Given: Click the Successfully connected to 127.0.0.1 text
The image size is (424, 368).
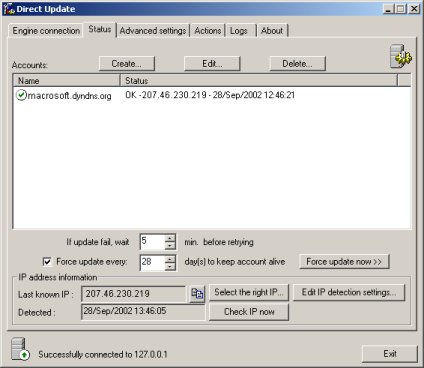Looking at the screenshot, I should (103, 354).
